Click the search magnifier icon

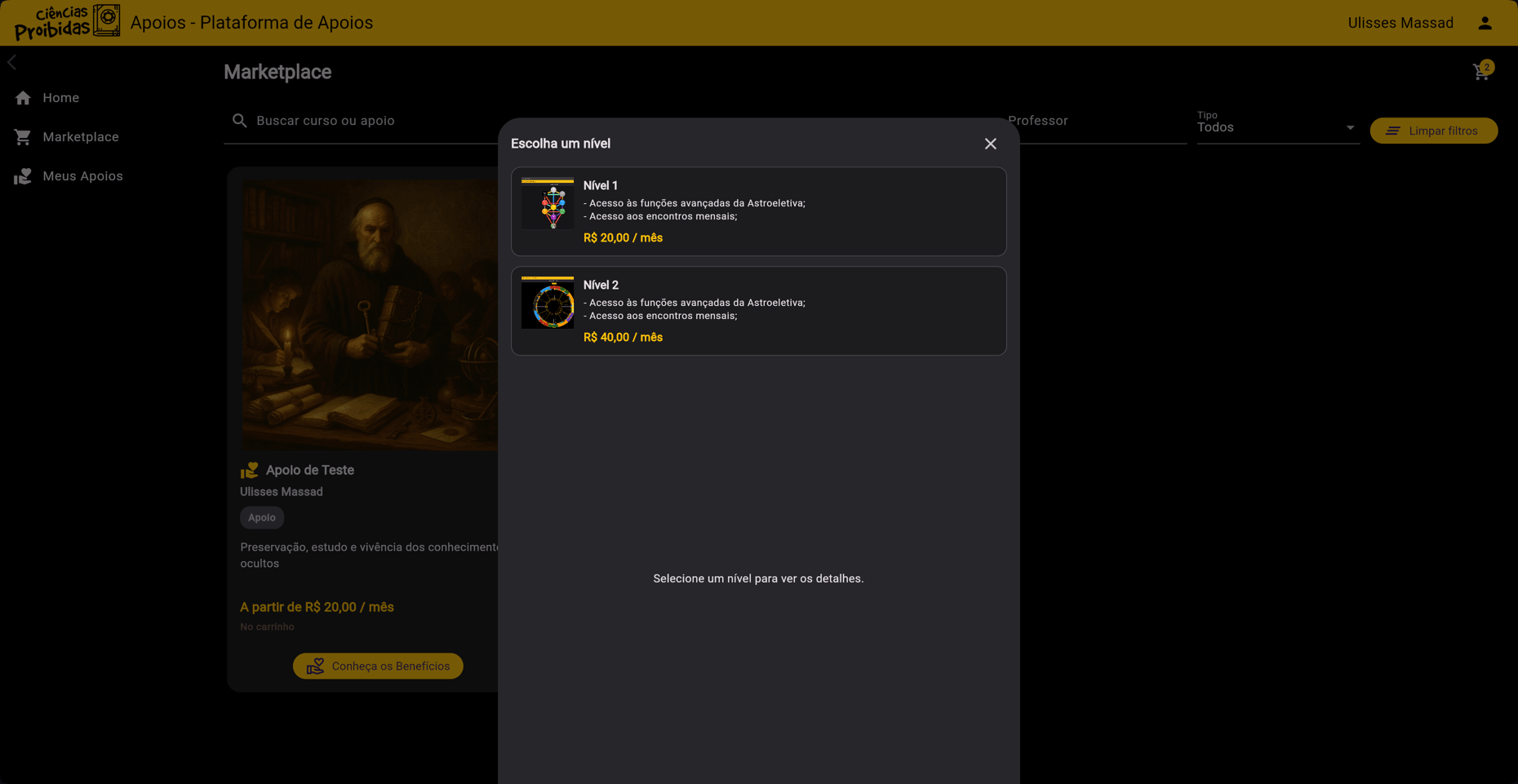240,120
